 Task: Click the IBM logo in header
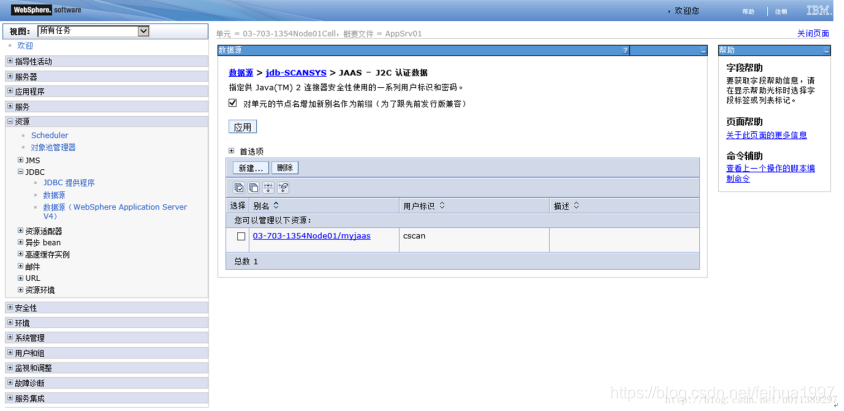[x=819, y=10]
